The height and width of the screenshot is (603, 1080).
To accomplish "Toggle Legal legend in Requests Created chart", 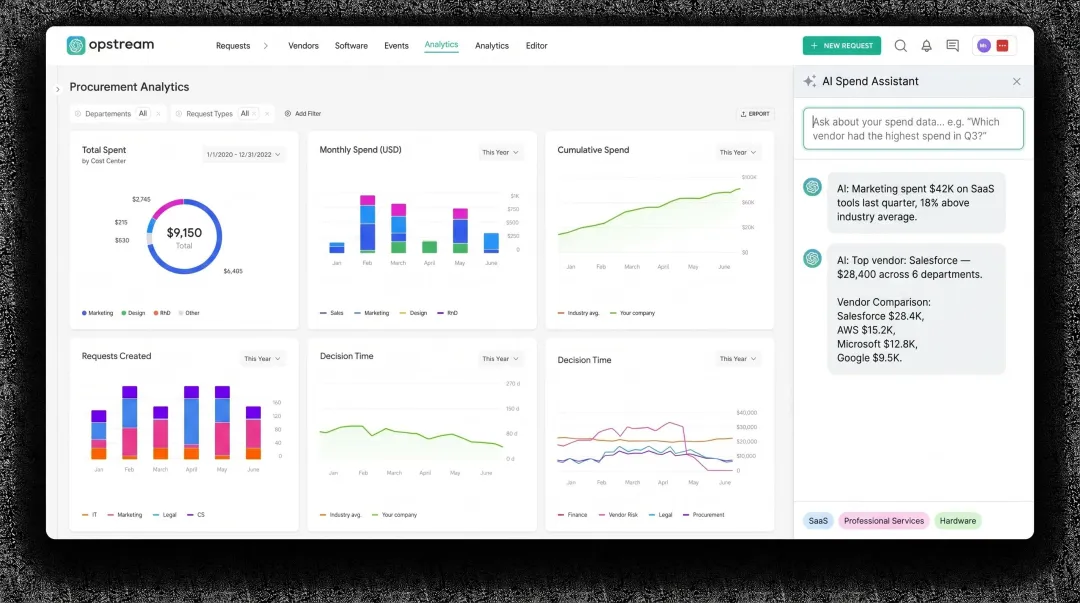I will click(165, 515).
